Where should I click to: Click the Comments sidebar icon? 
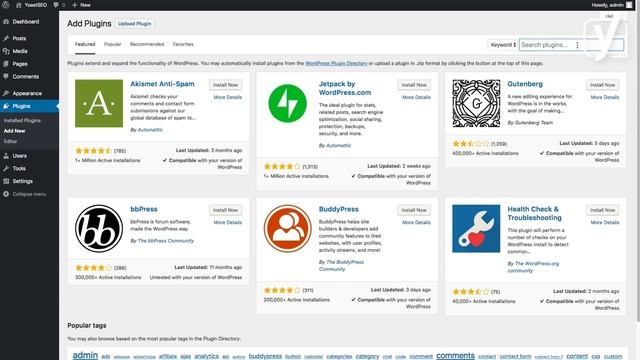click(x=6, y=76)
